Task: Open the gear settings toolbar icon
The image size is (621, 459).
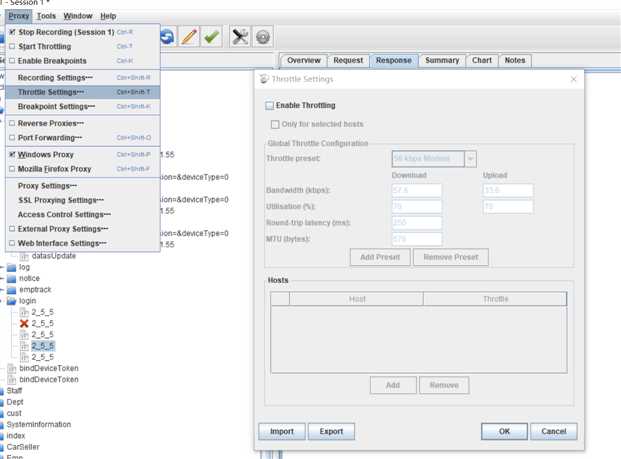Action: (x=263, y=37)
